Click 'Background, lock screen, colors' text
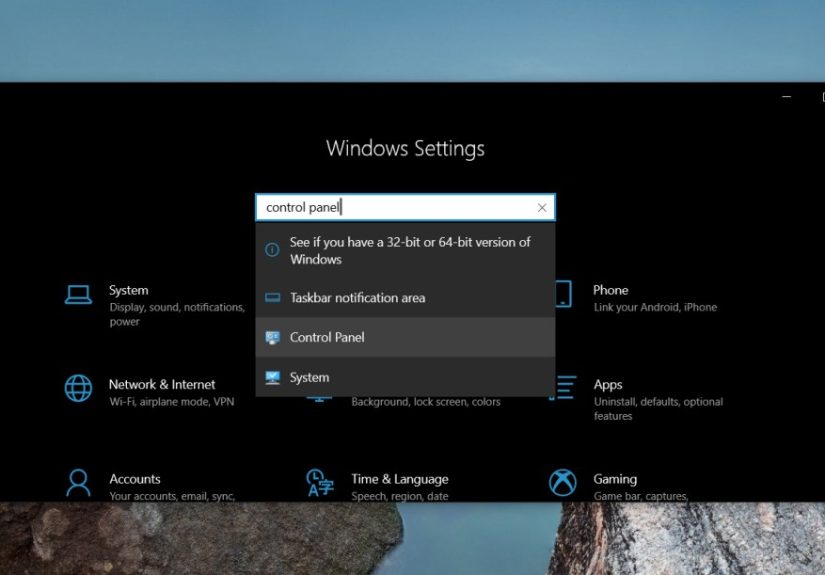This screenshot has height=575, width=825. click(x=426, y=402)
